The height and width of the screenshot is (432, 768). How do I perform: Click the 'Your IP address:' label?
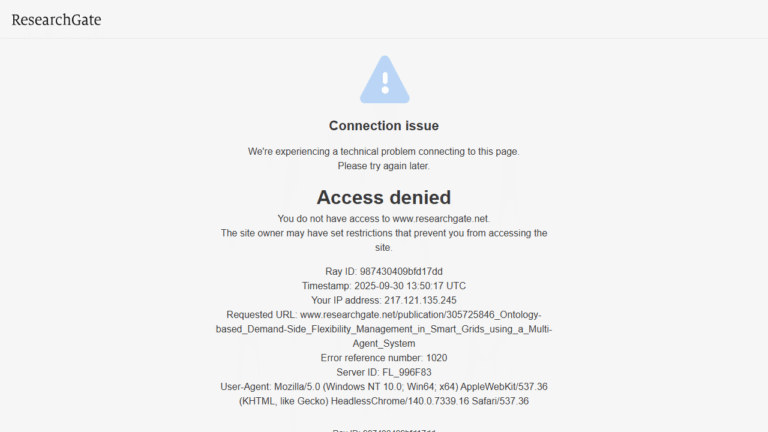pyautogui.click(x=346, y=300)
